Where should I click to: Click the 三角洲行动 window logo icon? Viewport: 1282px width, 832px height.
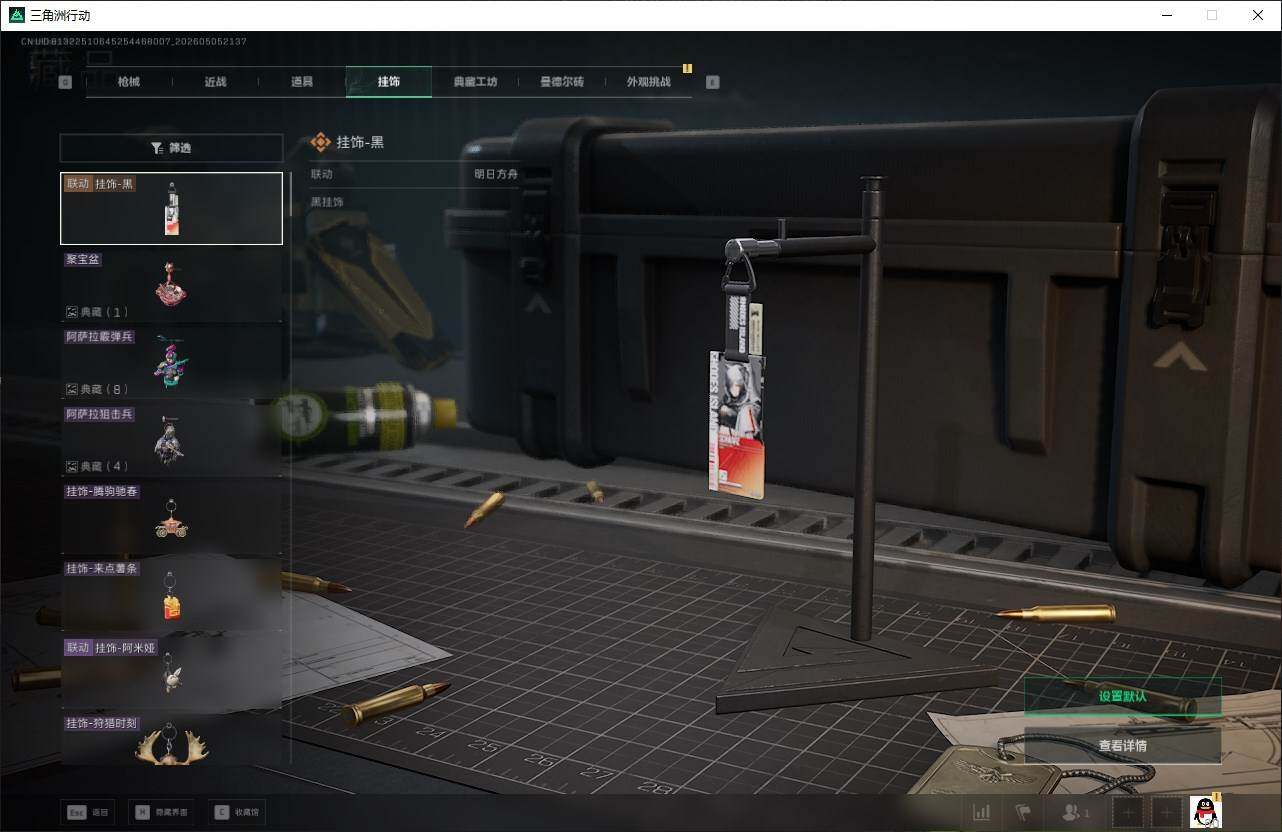click(x=16, y=15)
